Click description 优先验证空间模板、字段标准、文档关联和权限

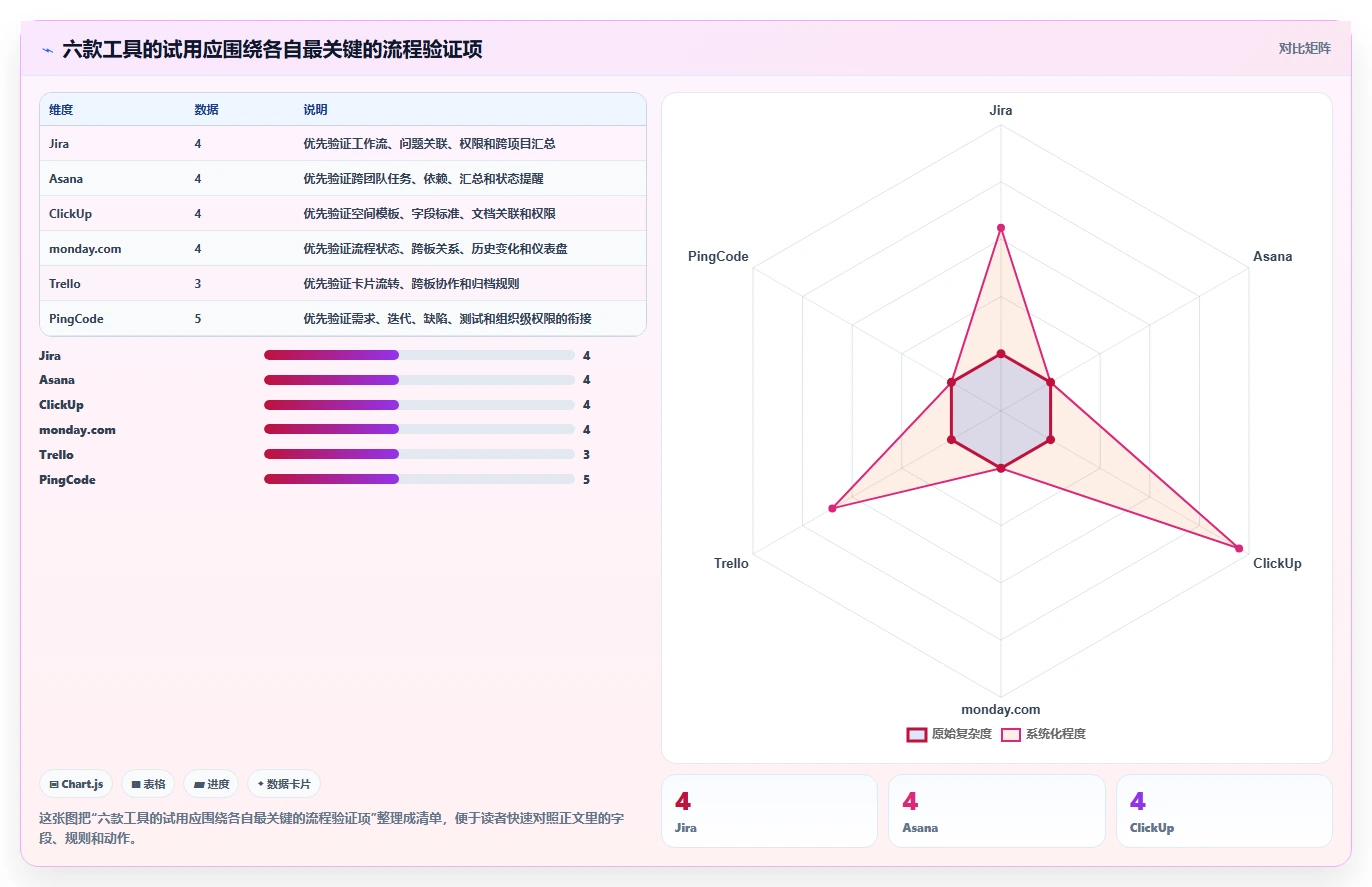429,214
